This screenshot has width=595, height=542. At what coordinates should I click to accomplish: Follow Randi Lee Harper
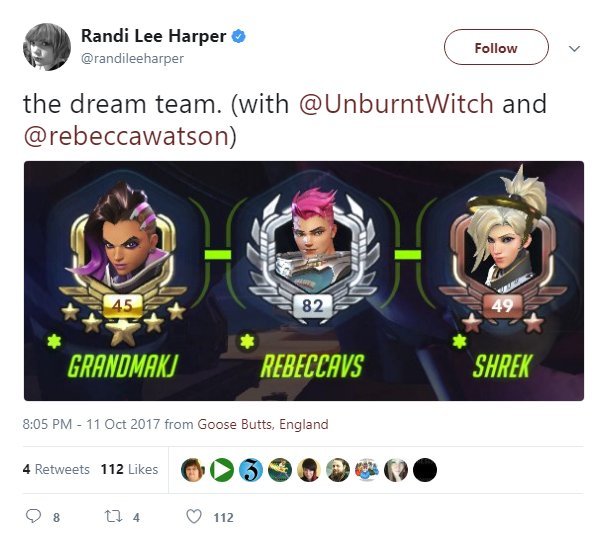(496, 47)
